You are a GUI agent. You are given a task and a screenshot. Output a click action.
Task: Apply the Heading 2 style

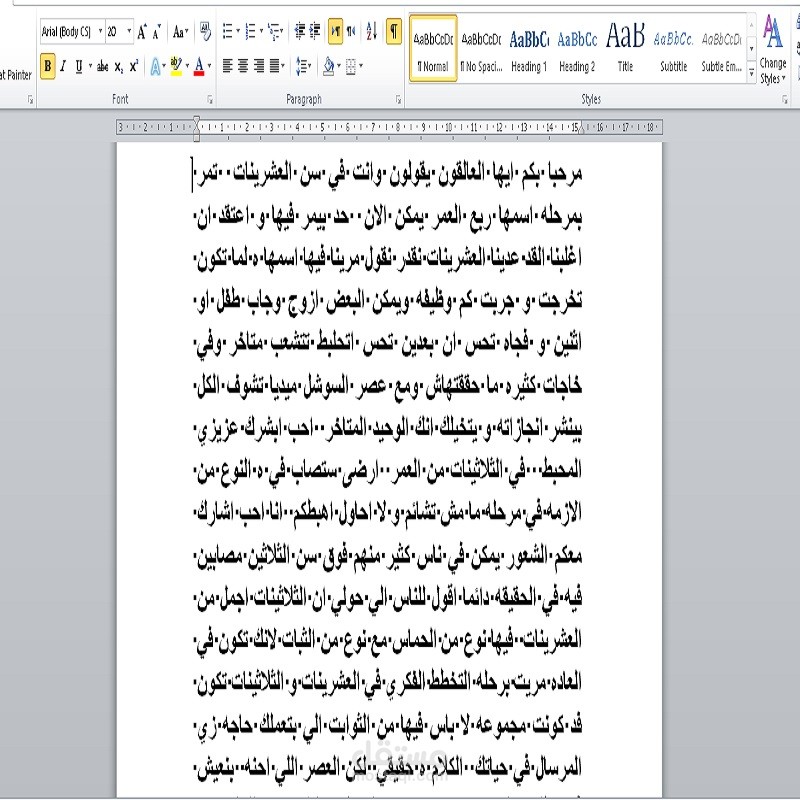[x=577, y=49]
